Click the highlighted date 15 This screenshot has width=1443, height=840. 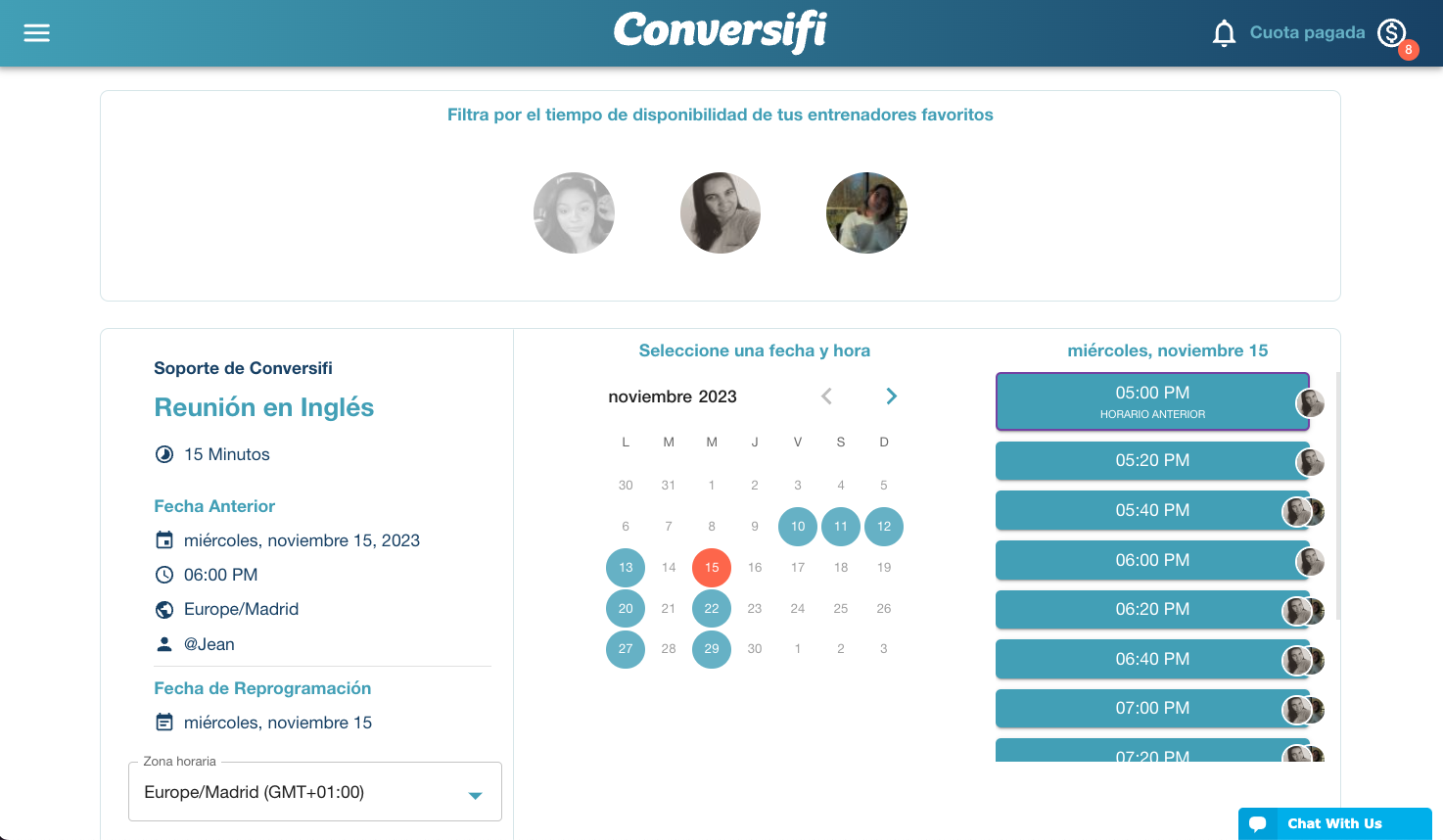coord(712,568)
